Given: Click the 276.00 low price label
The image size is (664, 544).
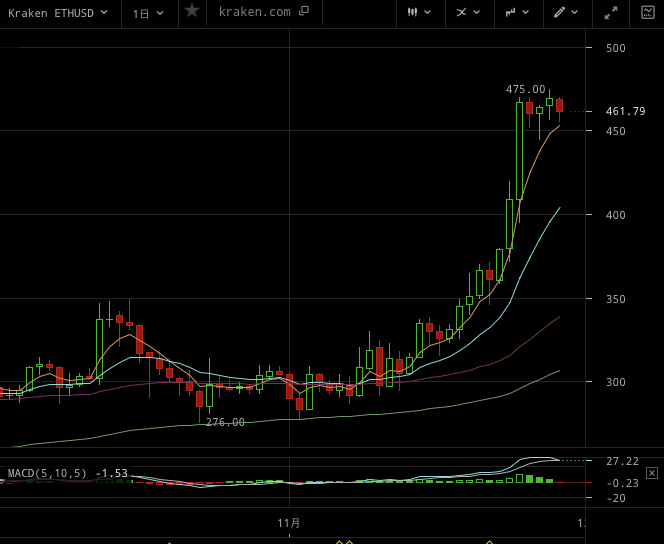Looking at the screenshot, I should 225,422.
